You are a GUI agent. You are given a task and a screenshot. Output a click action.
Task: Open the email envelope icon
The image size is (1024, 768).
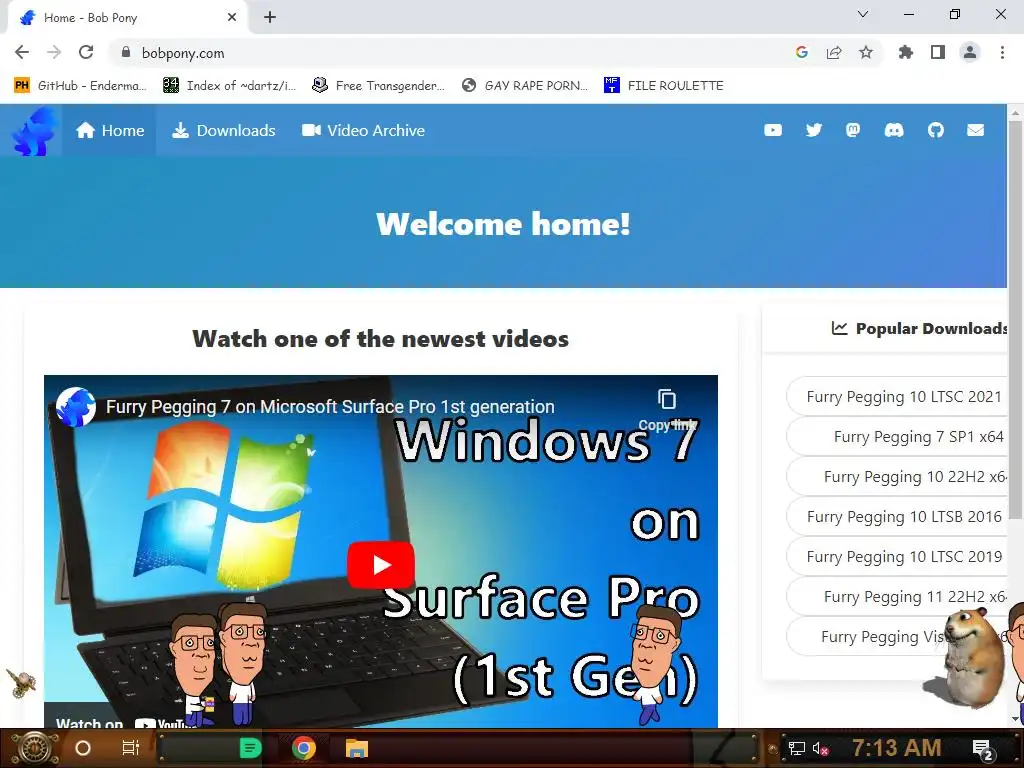pyautogui.click(x=975, y=131)
